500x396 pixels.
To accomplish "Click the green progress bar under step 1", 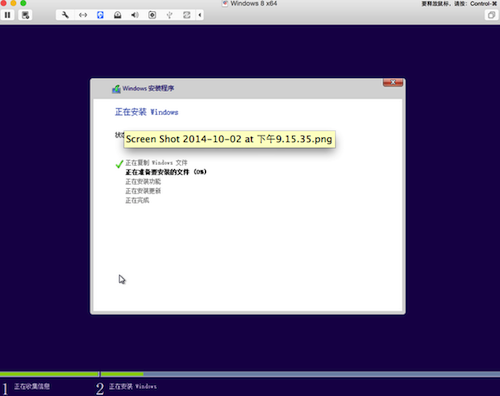I will click(49, 374).
